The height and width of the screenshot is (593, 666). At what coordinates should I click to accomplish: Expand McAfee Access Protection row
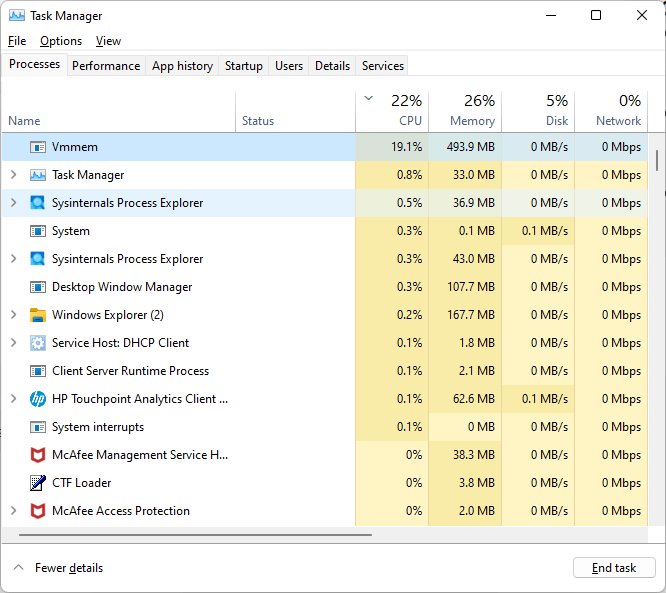(14, 511)
